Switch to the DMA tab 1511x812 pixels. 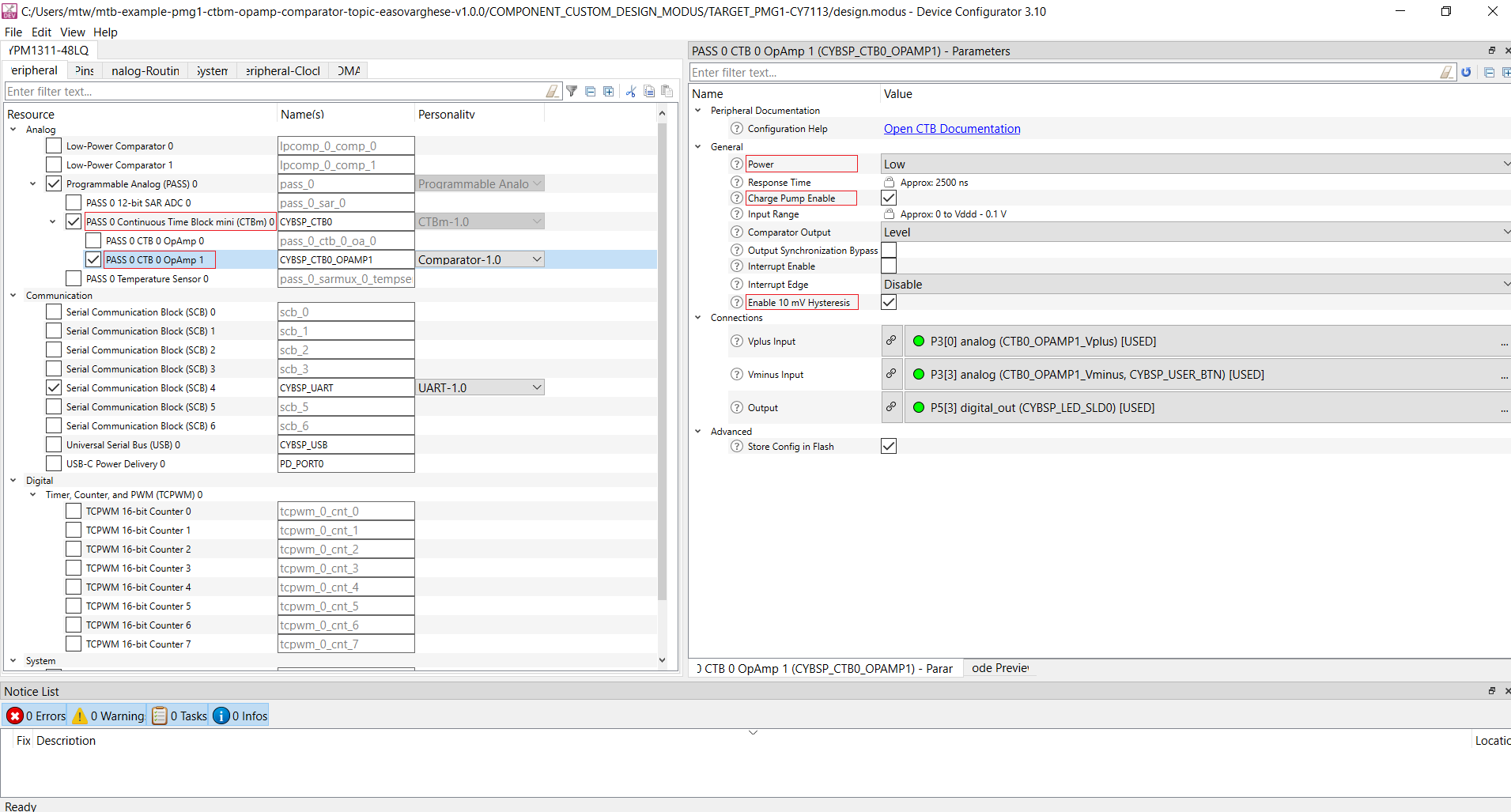pos(349,70)
